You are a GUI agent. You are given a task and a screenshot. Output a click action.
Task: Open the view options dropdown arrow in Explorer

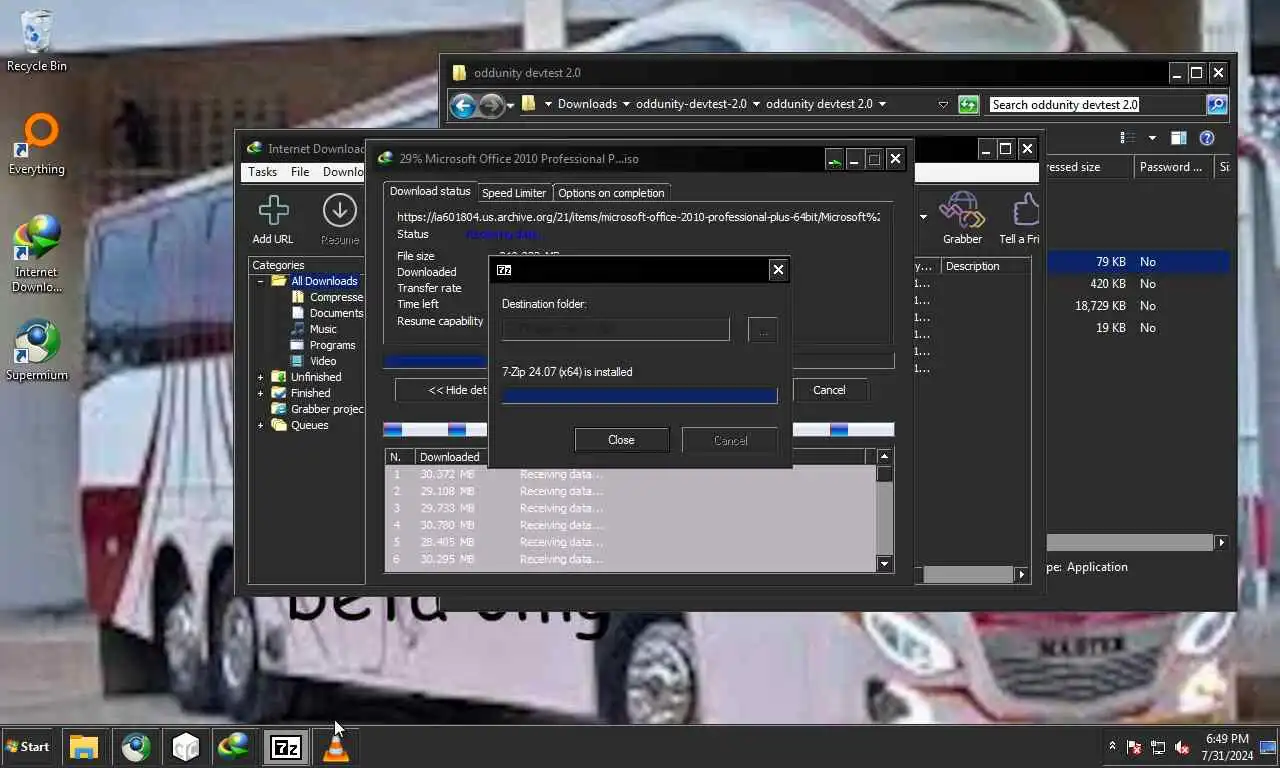[1152, 138]
